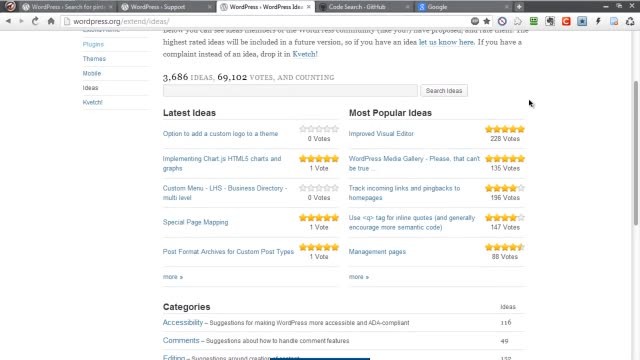
Task: Close the WordPress Search for pinterest tab
Action: click(111, 7)
